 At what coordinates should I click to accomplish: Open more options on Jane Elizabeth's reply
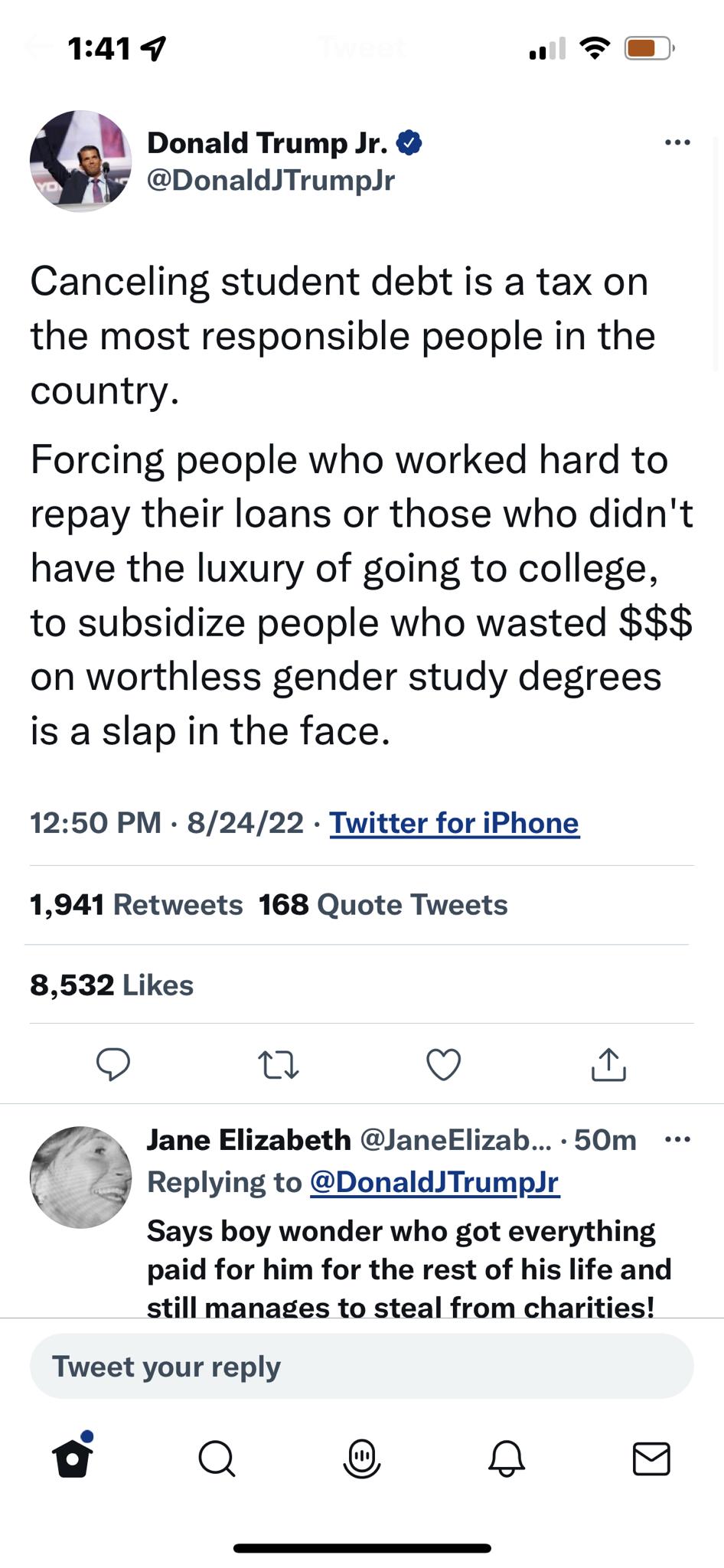677,1140
